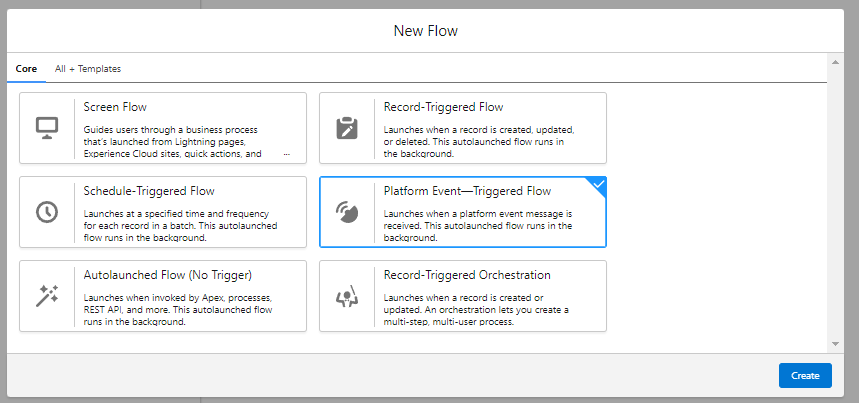Click the Screen Flow monitor icon
859x403 pixels.
[47, 128]
